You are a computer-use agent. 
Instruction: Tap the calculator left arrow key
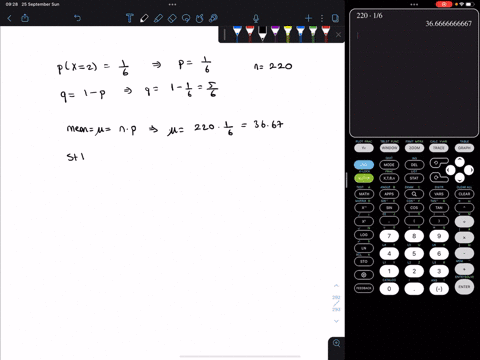pos(450,170)
